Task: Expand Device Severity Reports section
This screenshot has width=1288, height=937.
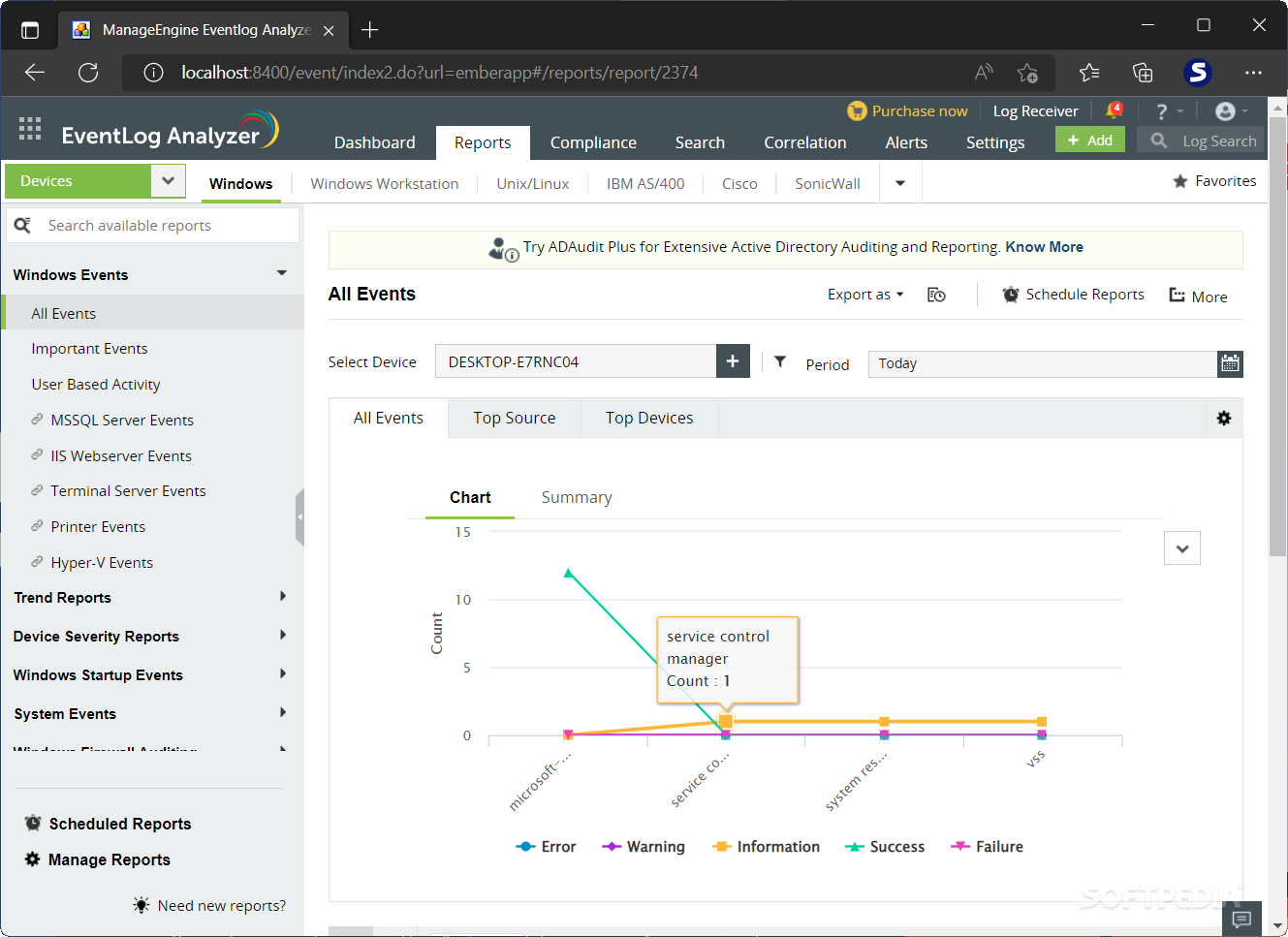Action: pos(283,635)
